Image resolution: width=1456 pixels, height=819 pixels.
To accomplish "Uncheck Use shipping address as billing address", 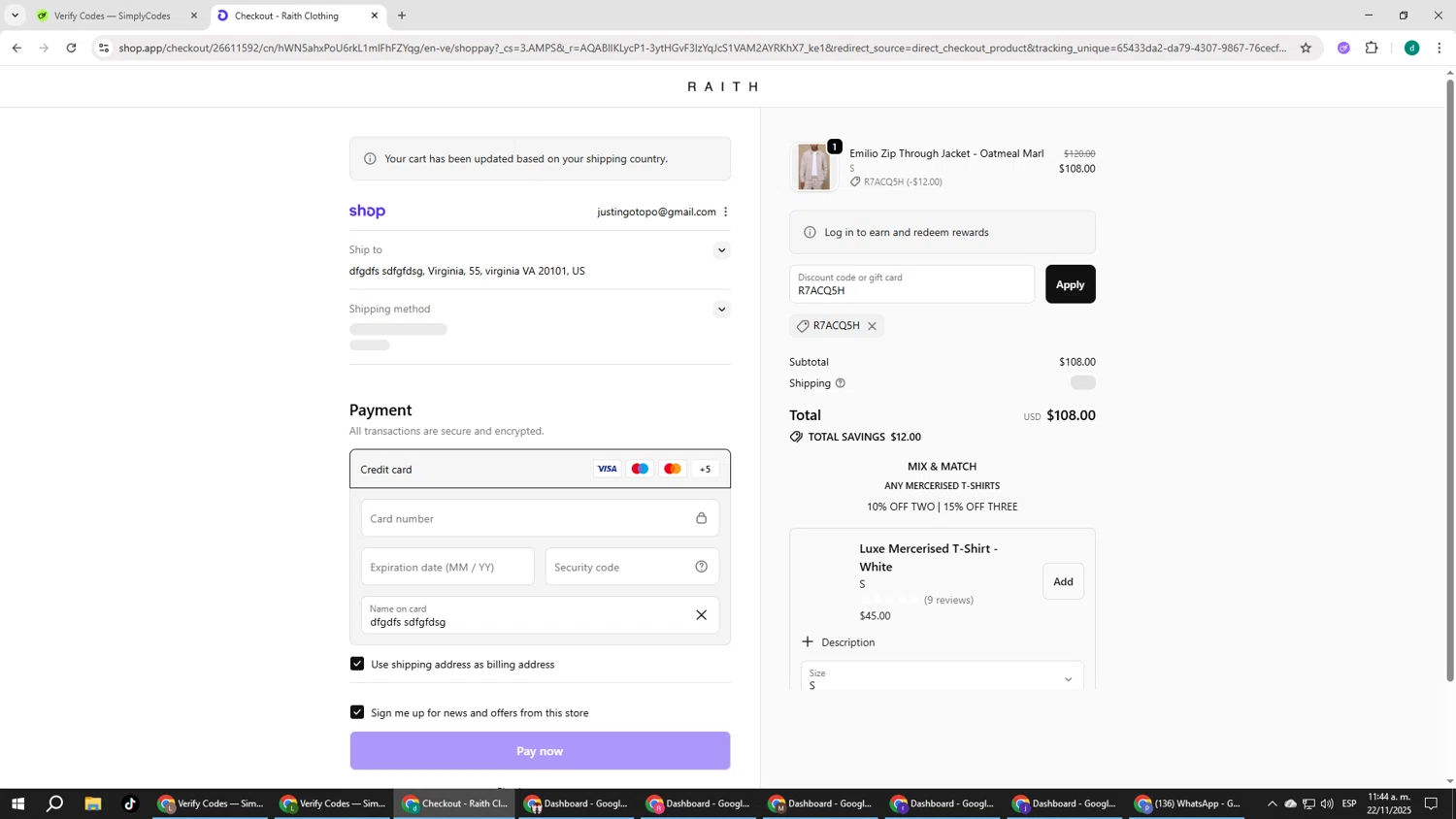I will click(x=357, y=664).
